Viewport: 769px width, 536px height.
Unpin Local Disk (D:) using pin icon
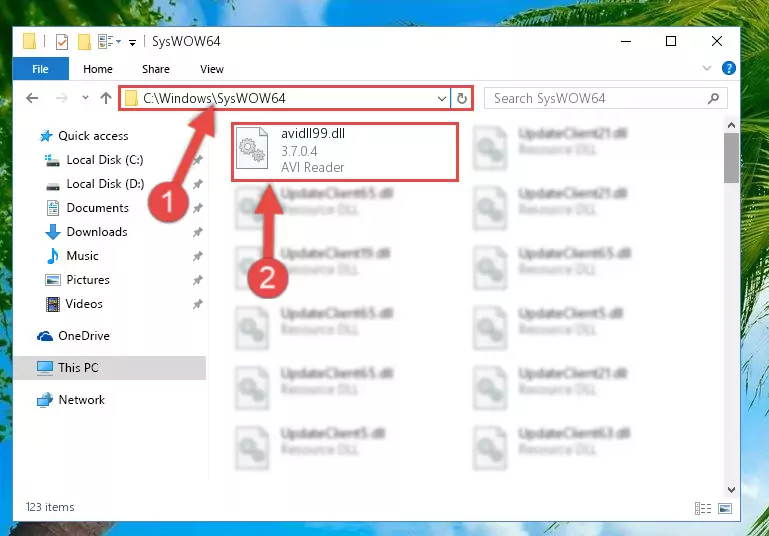(x=197, y=184)
